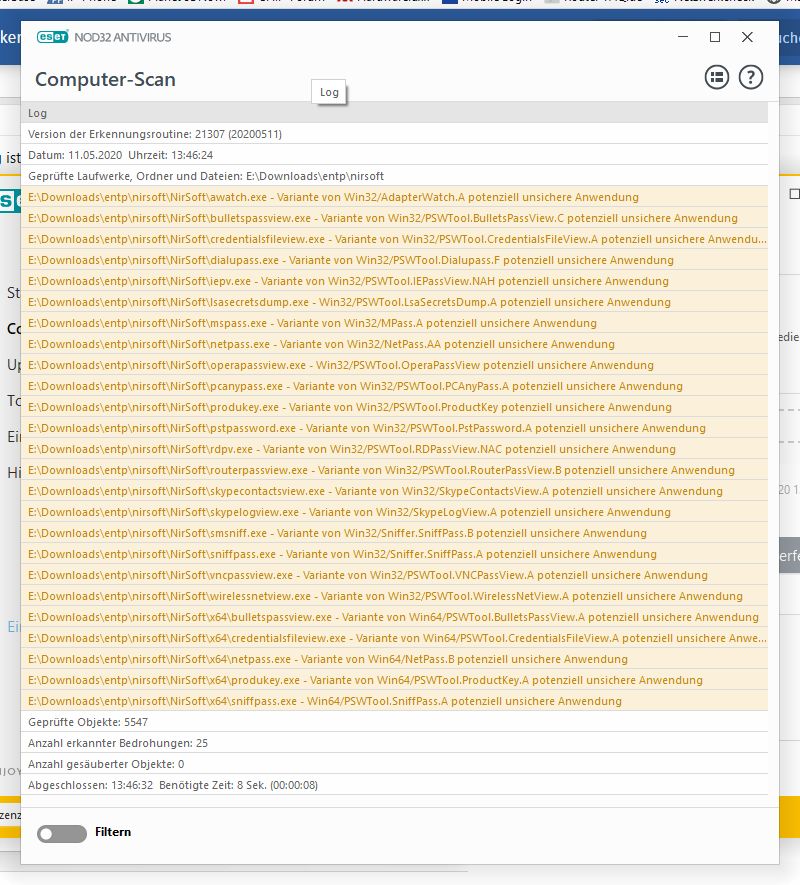Toggle the Filtern switch

point(62,833)
